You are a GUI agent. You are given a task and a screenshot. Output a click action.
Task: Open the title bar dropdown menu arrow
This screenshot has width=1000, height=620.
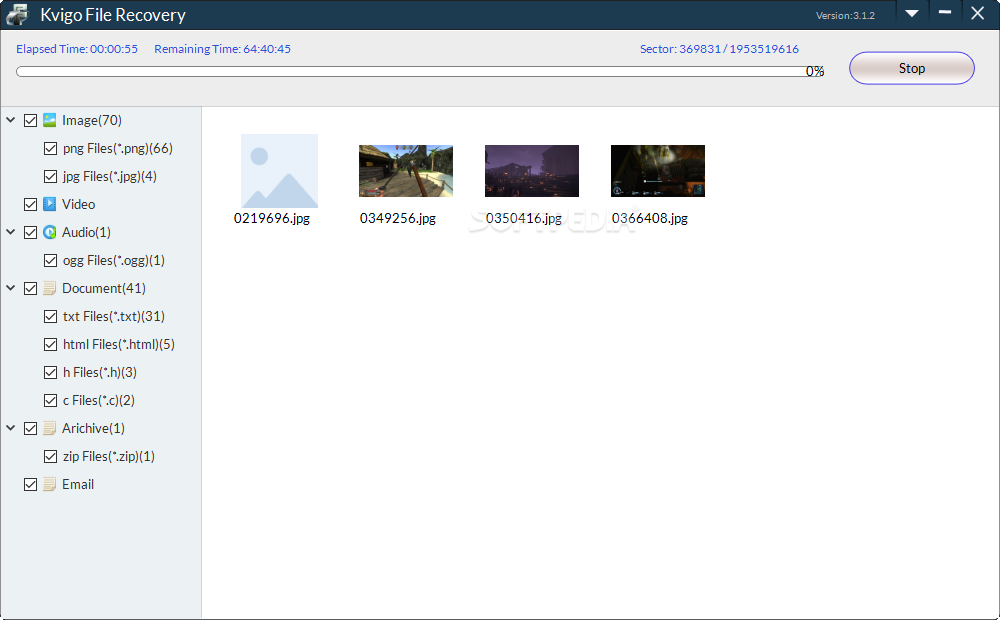click(912, 13)
